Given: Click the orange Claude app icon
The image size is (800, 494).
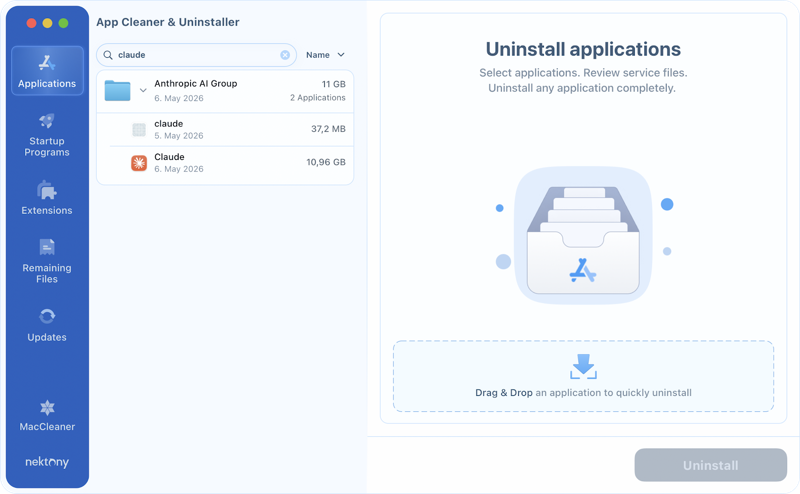Looking at the screenshot, I should [139, 163].
